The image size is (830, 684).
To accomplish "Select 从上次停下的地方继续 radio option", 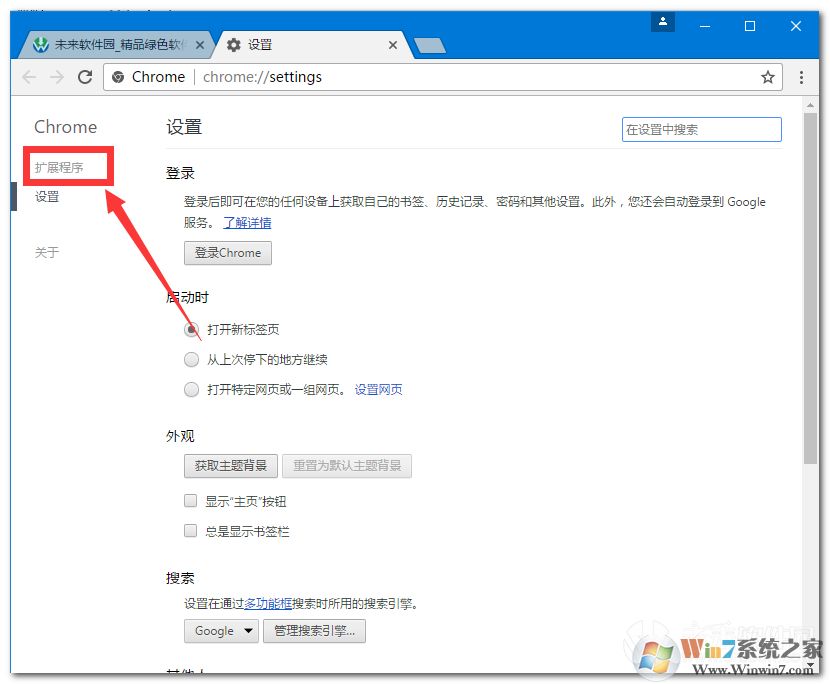I will tap(191, 360).
